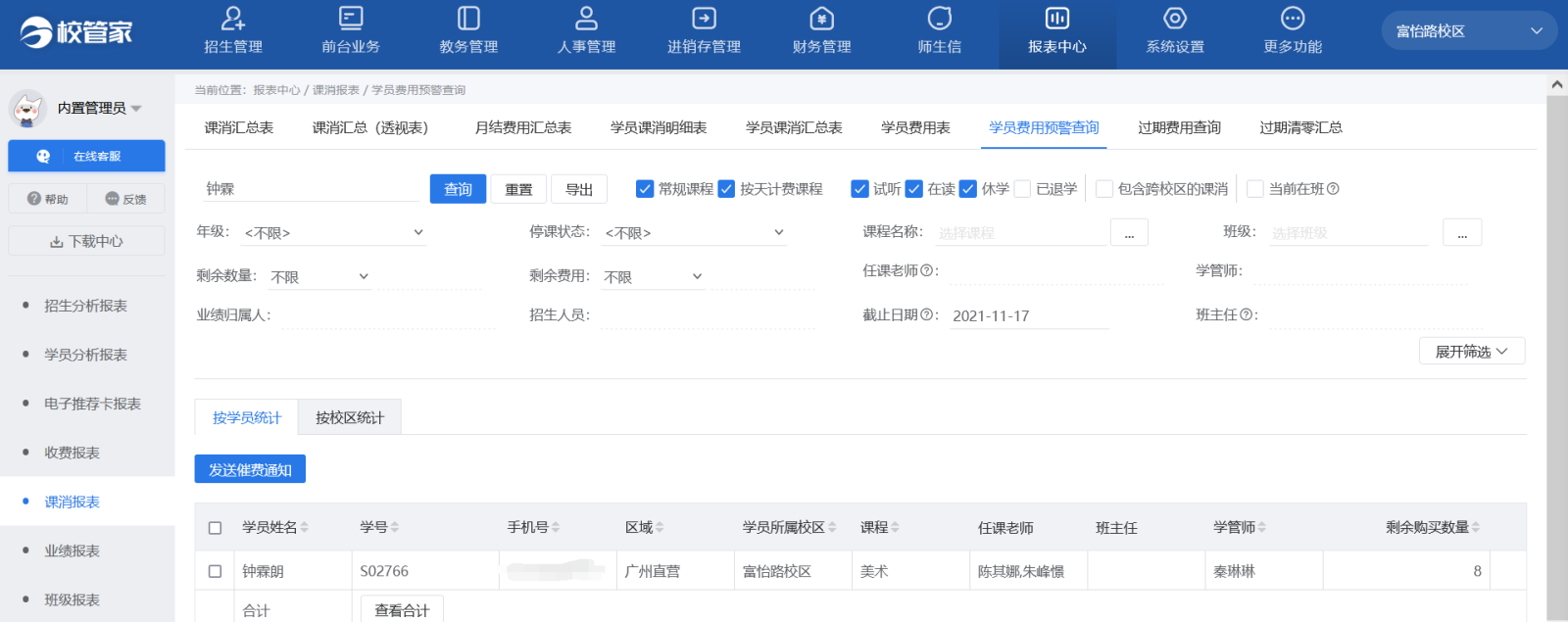This screenshot has width=1568, height=622.
Task: Open 更多功能 ellipsis icon
Action: tap(1293, 19)
